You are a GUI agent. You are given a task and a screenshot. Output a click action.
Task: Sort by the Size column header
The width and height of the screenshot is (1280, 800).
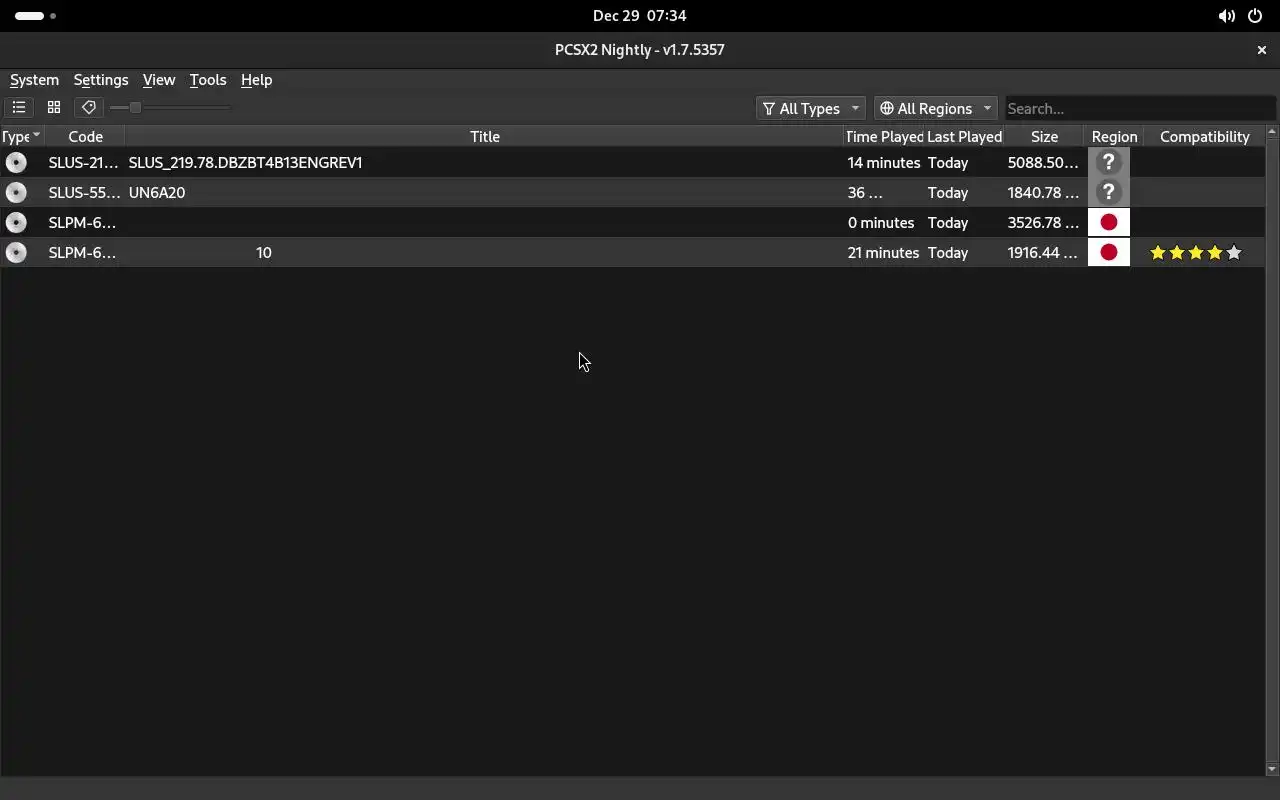[1044, 136]
